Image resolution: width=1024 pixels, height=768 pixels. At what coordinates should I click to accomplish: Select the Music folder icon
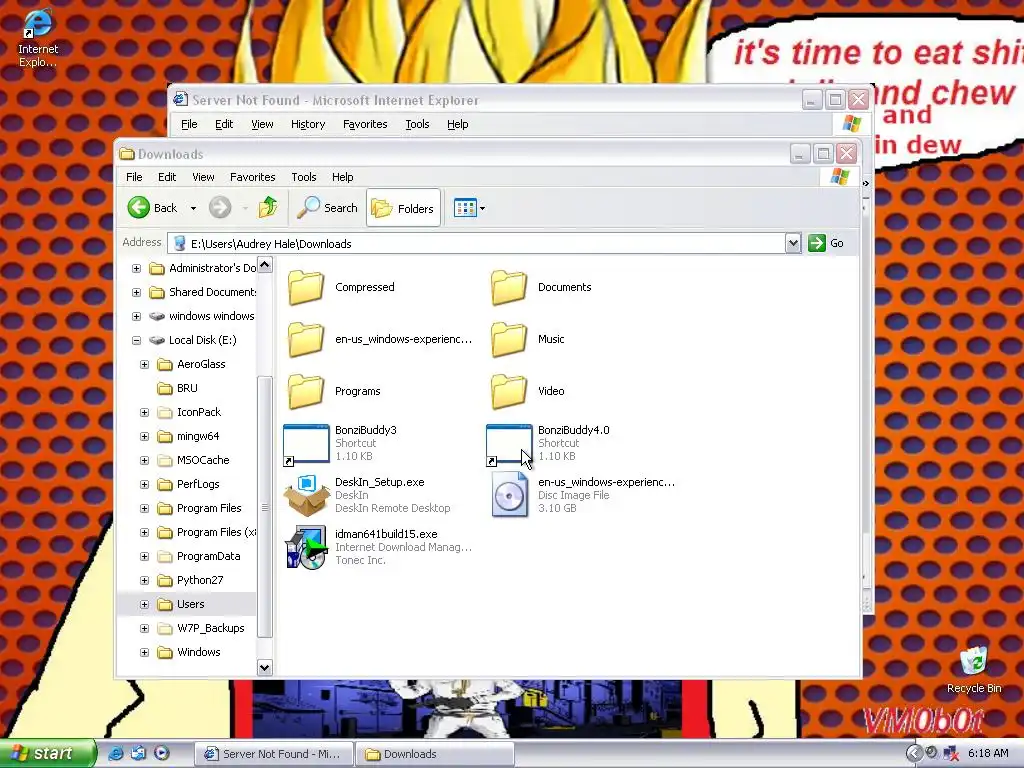(x=509, y=339)
